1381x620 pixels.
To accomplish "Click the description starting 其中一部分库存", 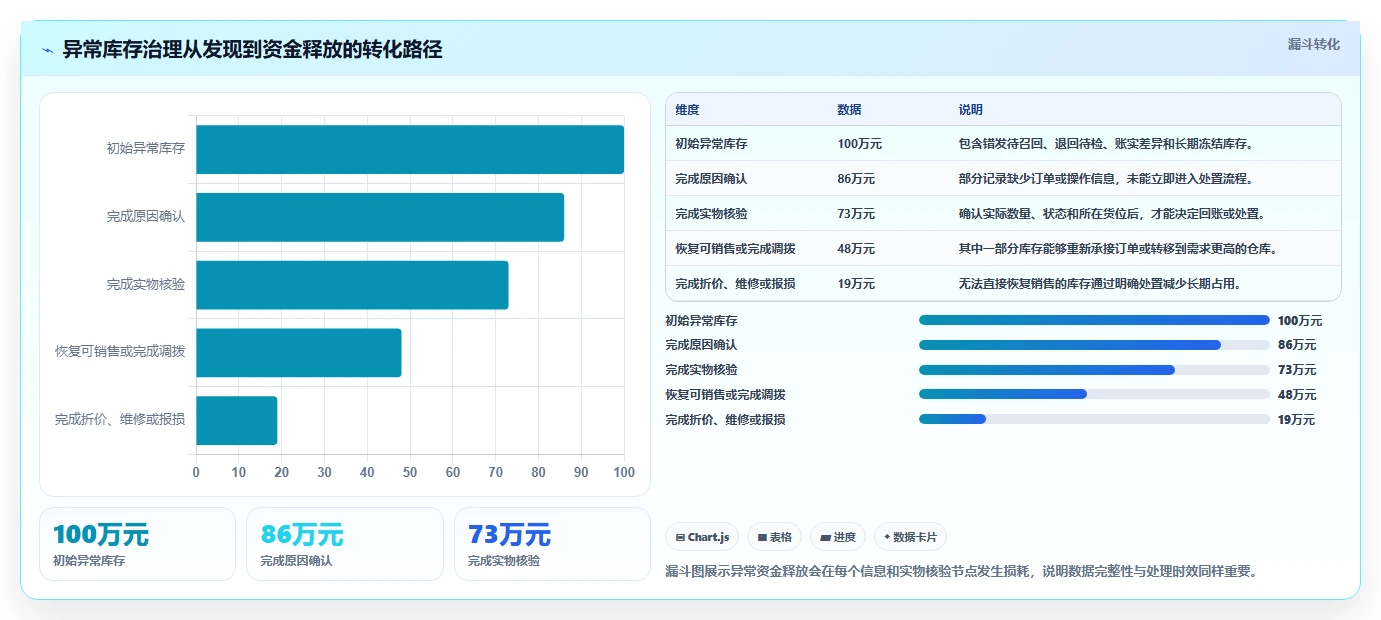I will (x=1118, y=249).
